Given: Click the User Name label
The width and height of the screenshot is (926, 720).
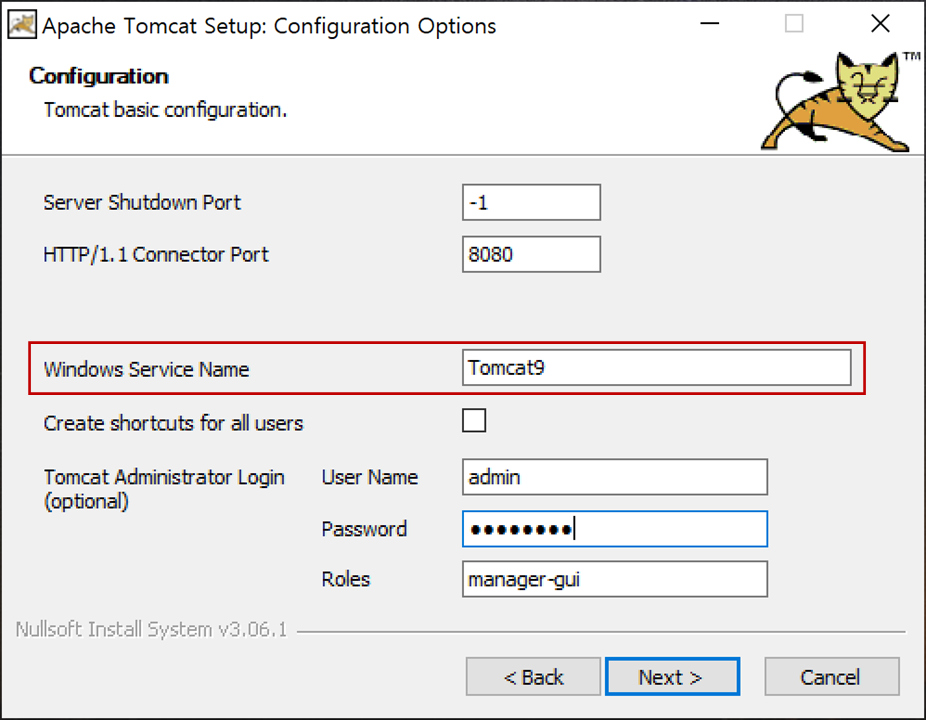Looking at the screenshot, I should [x=370, y=477].
